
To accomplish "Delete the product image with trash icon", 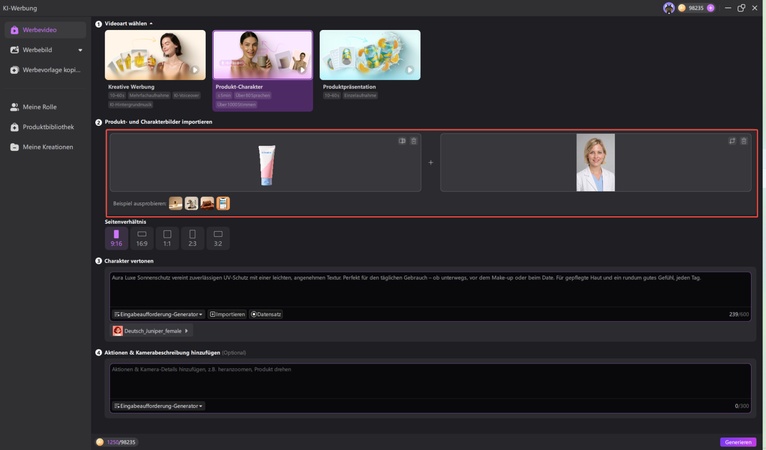I will click(414, 141).
